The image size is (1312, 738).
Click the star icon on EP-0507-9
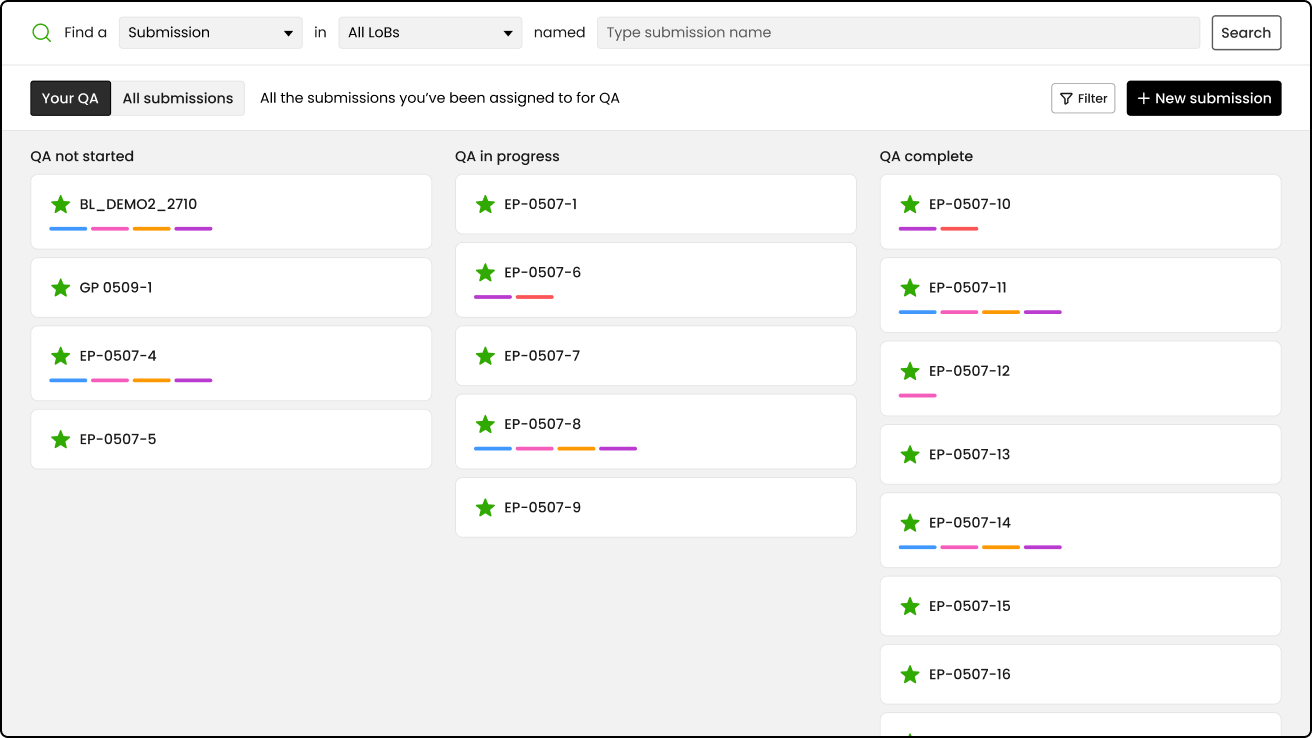pyautogui.click(x=485, y=508)
